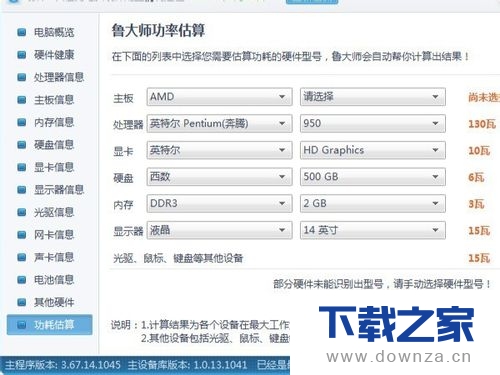Image resolution: width=500 pixels, height=375 pixels.
Task: Click the 电脑概览 sidebar icon
Action: [22, 32]
